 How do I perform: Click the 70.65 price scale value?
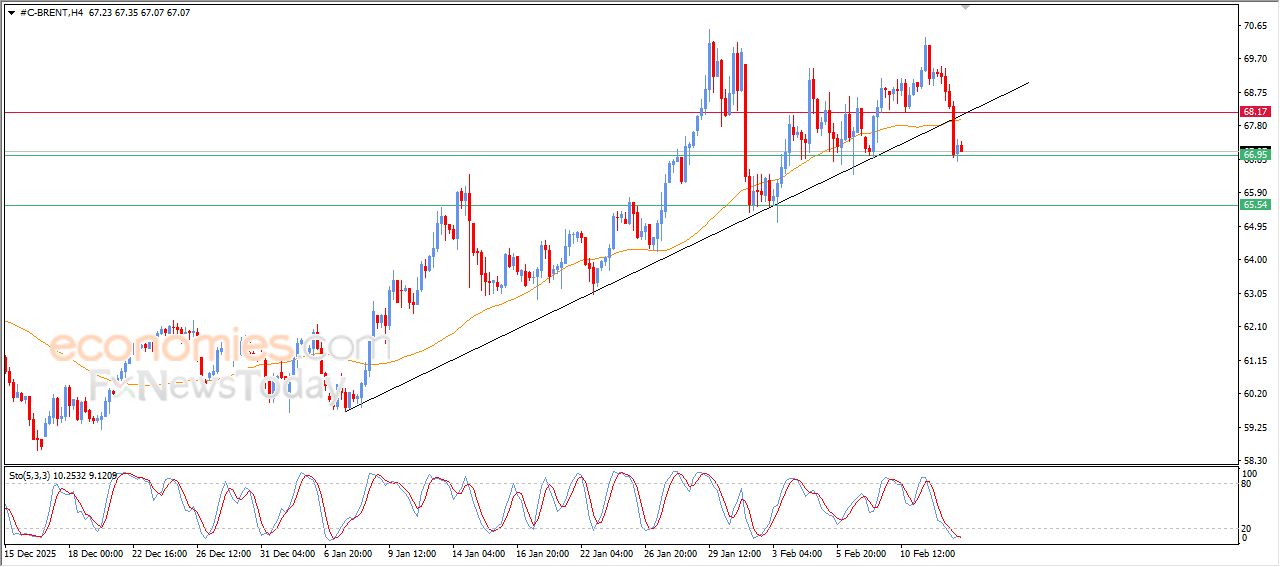[1254, 25]
